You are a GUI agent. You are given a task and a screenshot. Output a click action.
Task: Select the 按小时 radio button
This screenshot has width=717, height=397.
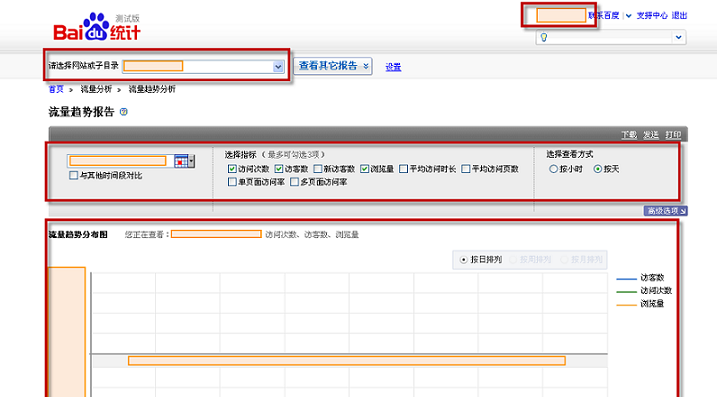coord(553,169)
